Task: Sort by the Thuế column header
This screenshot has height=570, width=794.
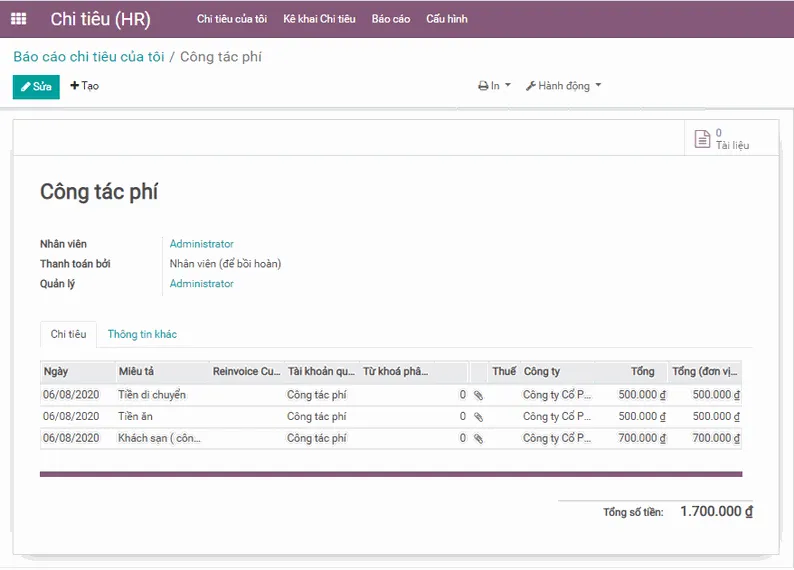Action: pos(504,372)
